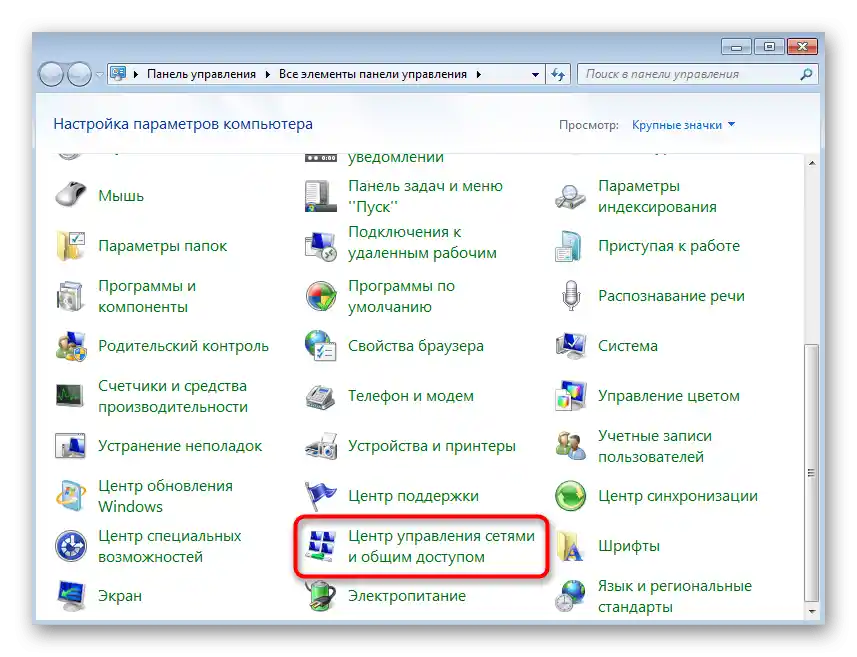Open the Свойства браузера globe icon

pos(321,346)
